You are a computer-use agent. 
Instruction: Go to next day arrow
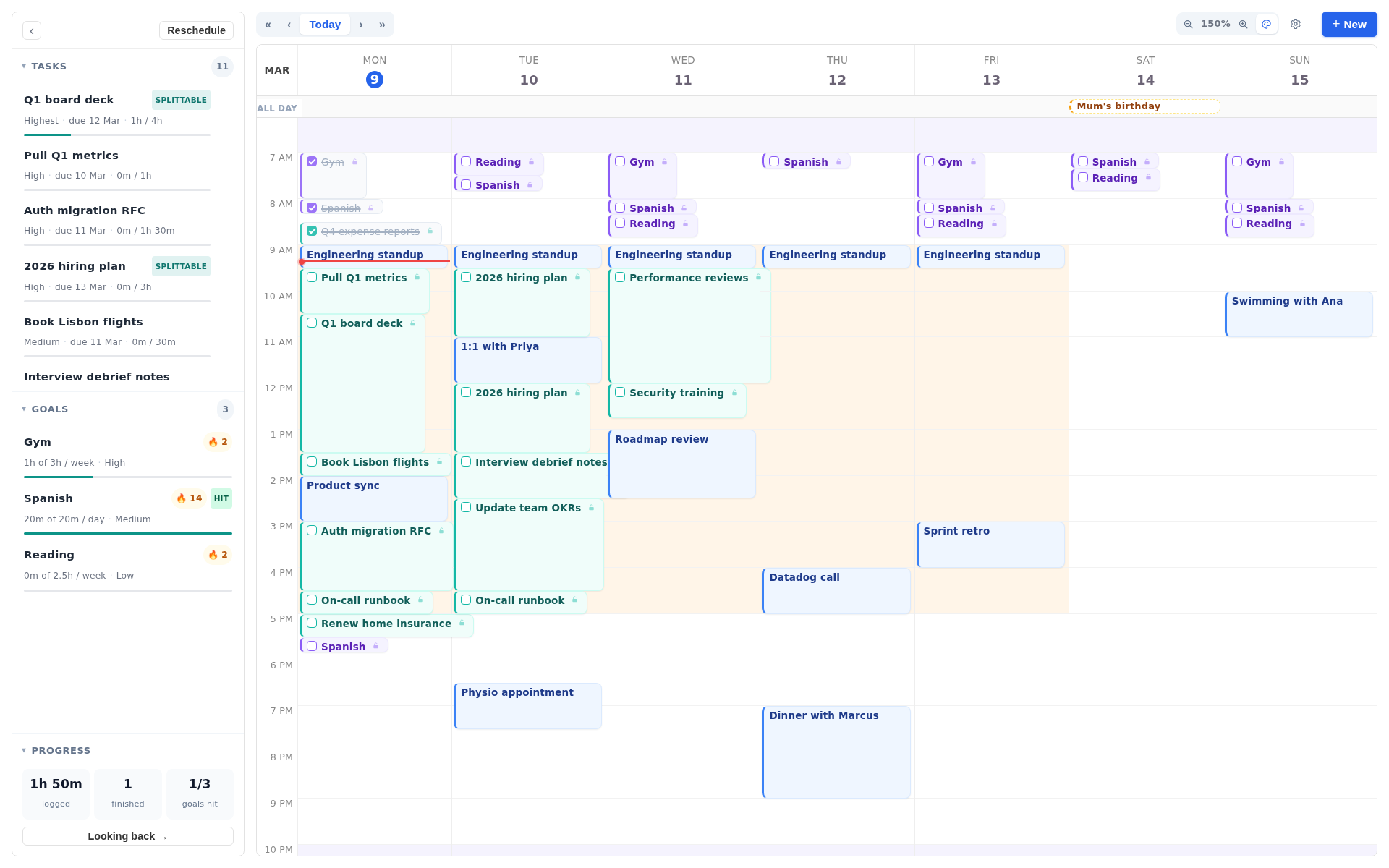click(x=360, y=25)
